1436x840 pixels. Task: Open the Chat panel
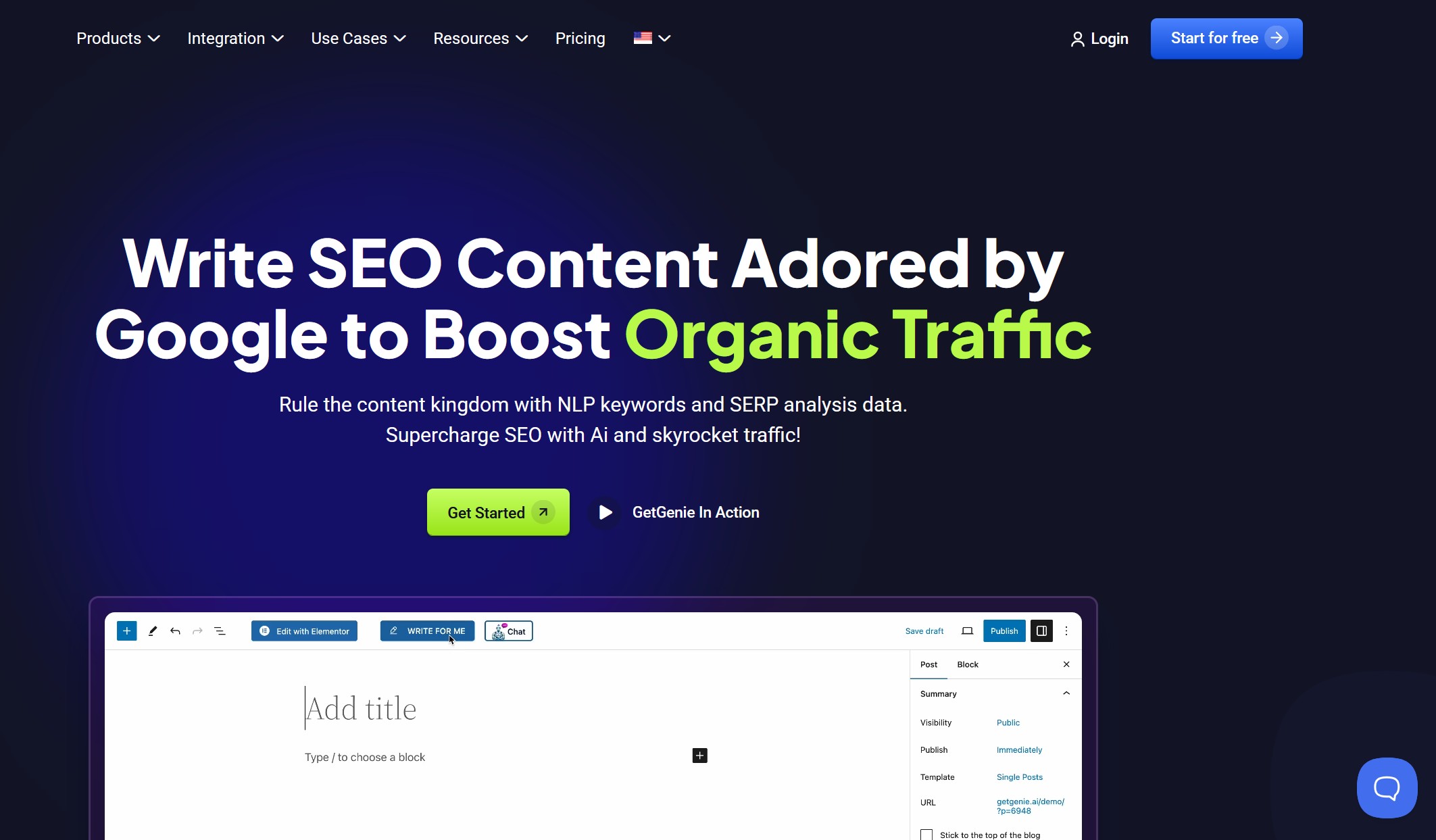[x=510, y=631]
